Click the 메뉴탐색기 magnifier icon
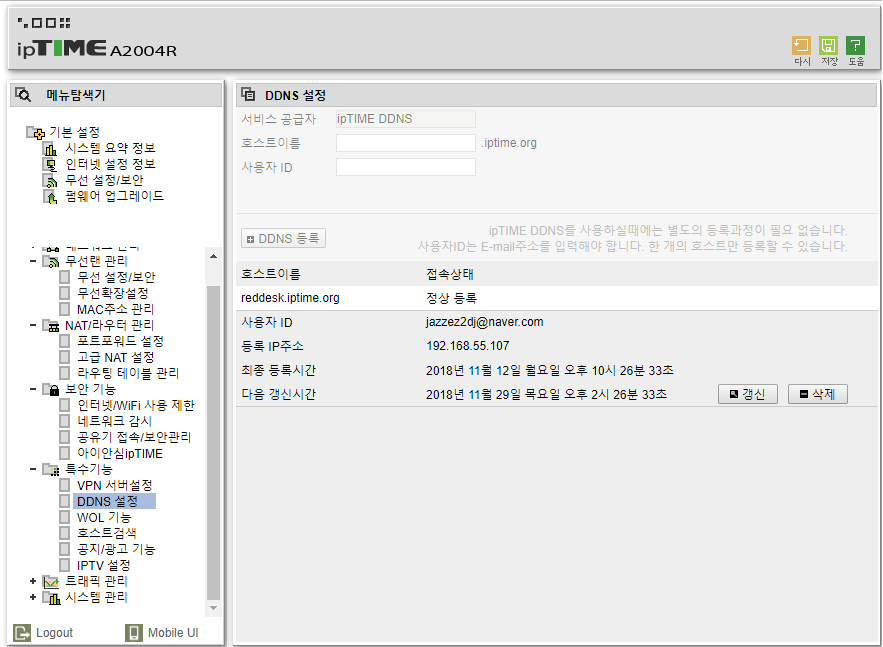This screenshot has width=883, height=647. (x=23, y=95)
